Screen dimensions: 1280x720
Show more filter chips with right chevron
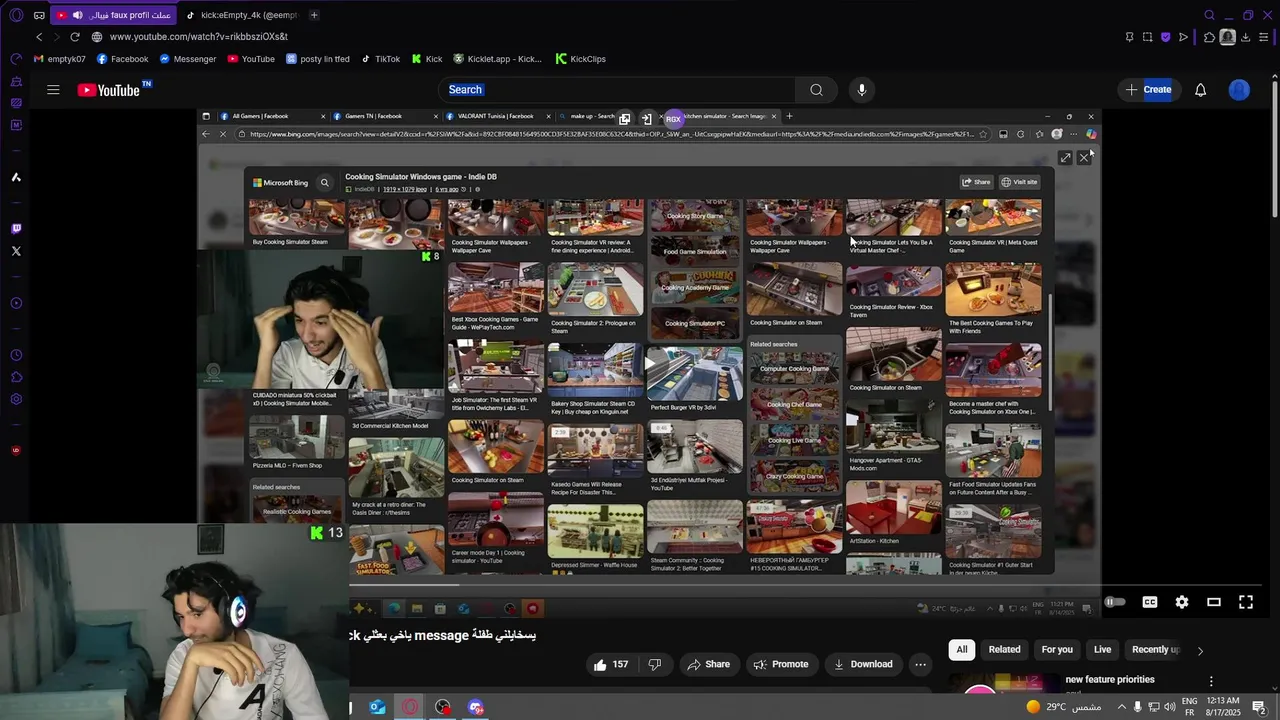(1200, 650)
